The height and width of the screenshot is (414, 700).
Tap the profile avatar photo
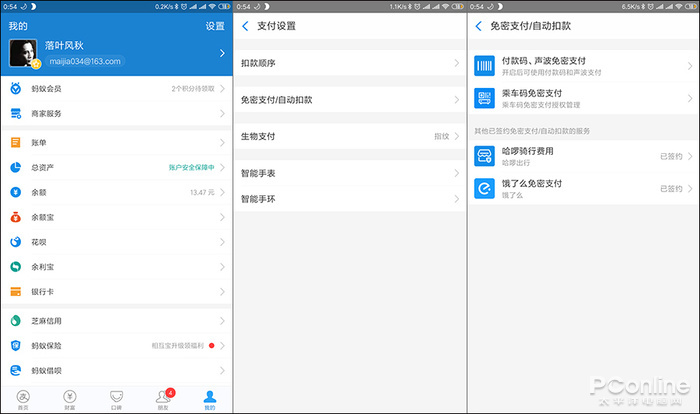23,53
